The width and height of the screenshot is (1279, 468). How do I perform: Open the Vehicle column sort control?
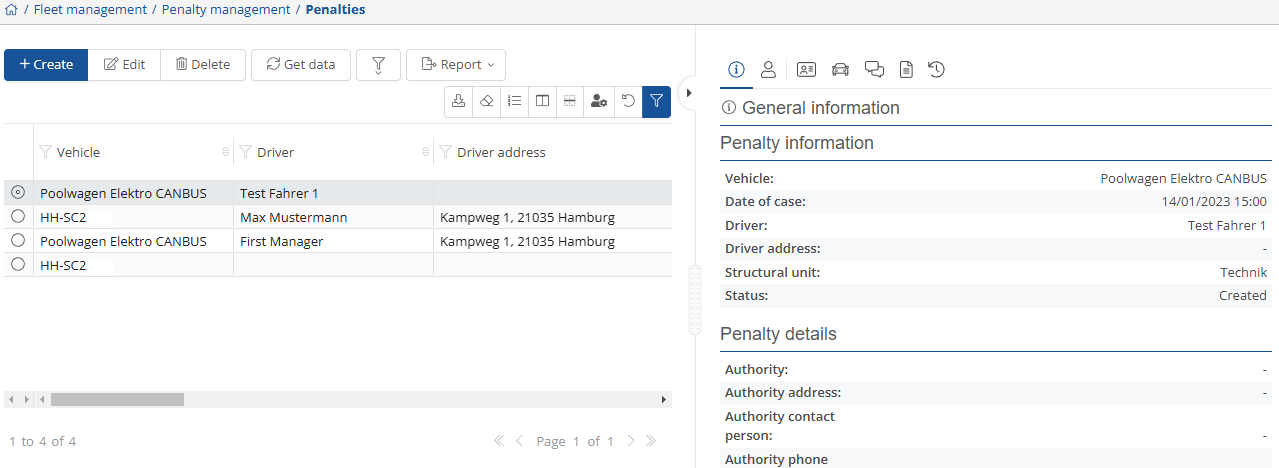[x=225, y=153]
